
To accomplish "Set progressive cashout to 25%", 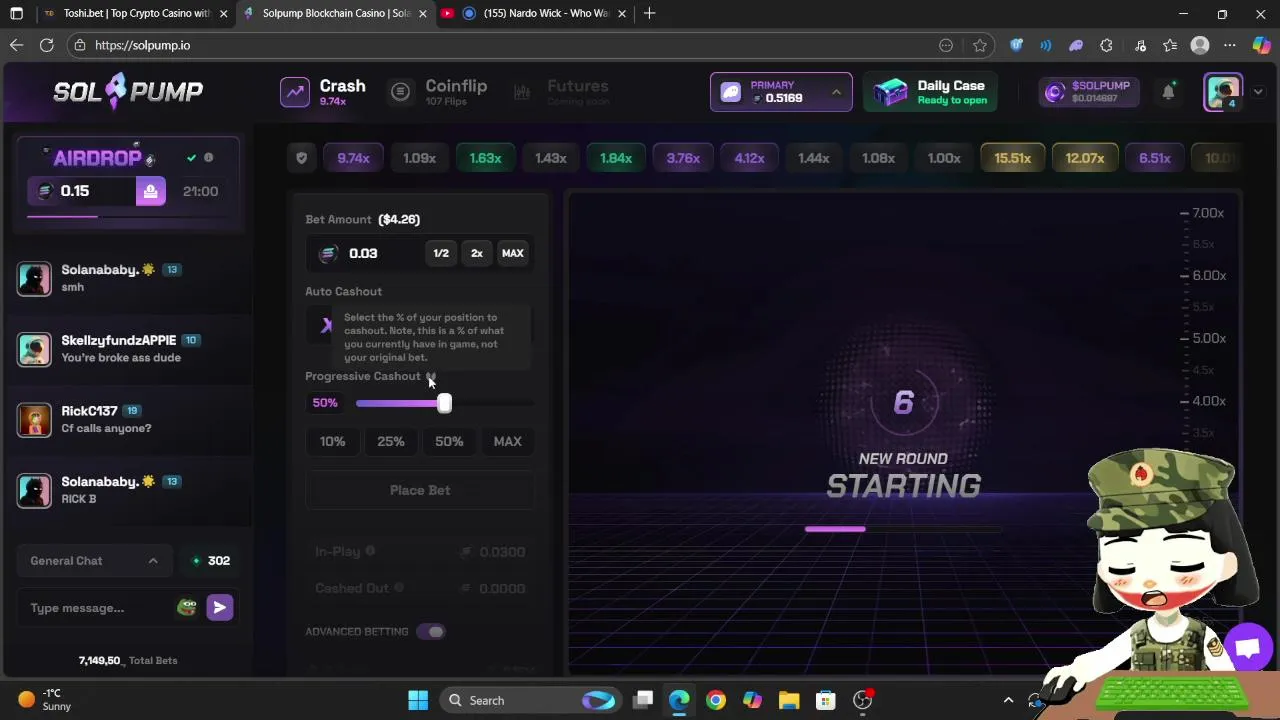I will click(x=391, y=441).
